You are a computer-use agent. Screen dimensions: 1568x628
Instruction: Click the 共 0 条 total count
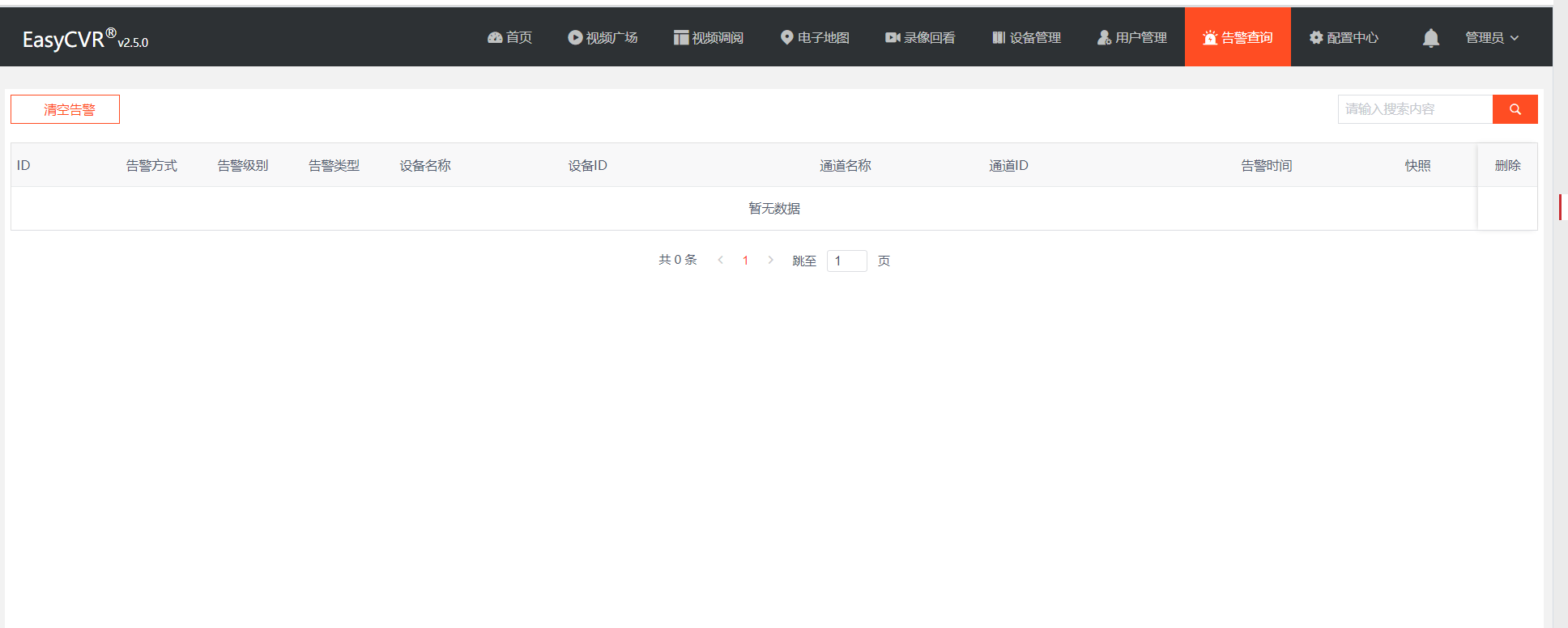click(678, 260)
